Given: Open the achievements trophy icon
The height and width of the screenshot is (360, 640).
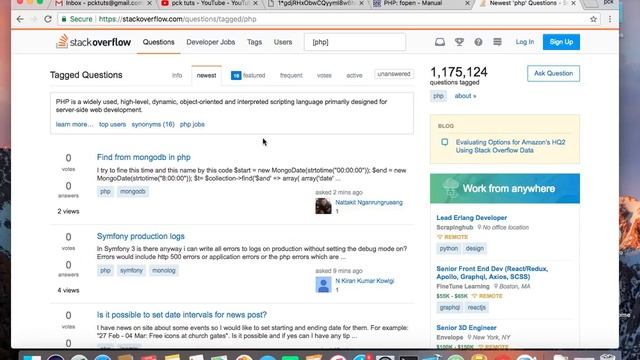Looking at the screenshot, I should click(459, 42).
